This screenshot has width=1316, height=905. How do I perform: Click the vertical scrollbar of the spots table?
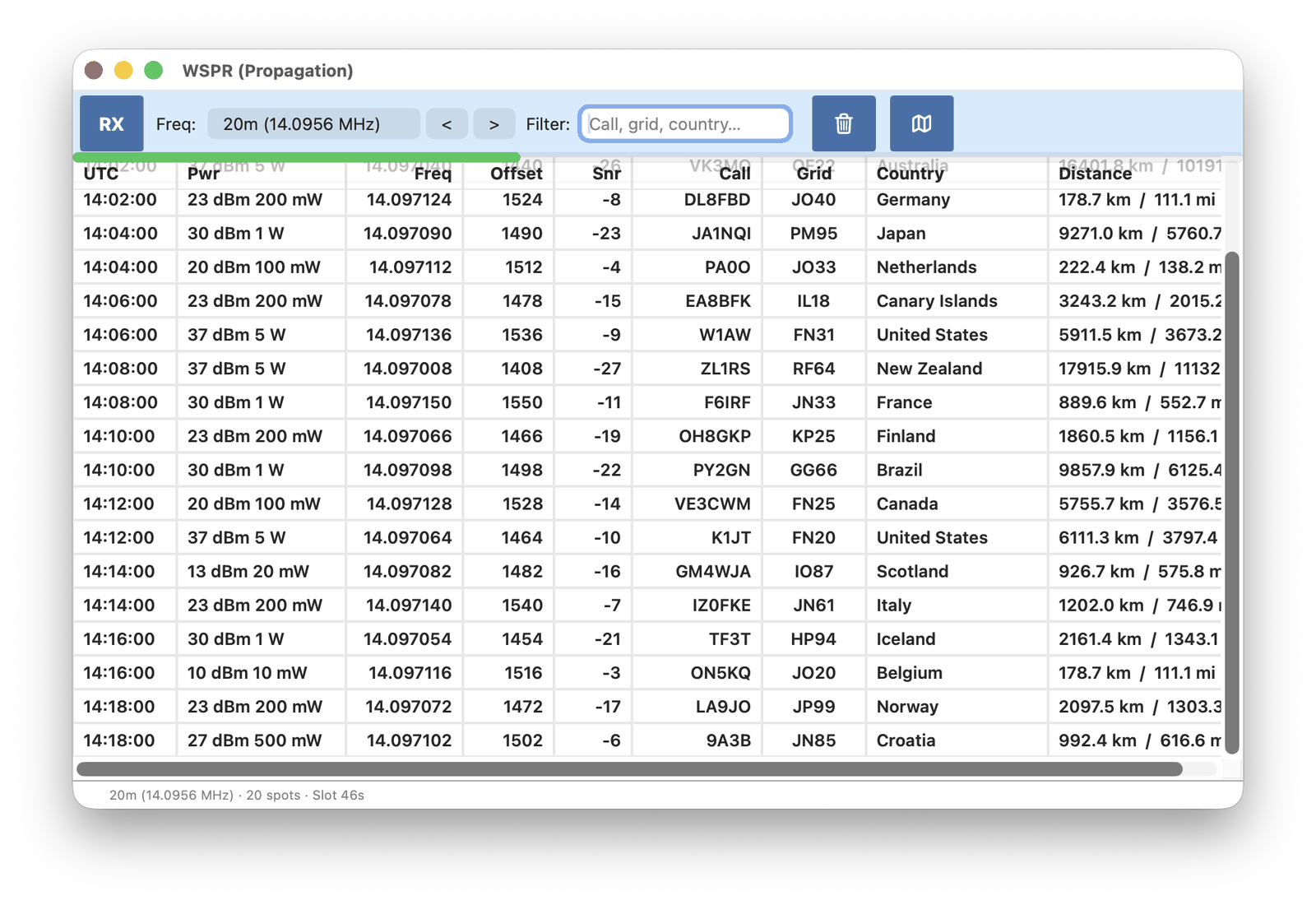[x=1231, y=502]
